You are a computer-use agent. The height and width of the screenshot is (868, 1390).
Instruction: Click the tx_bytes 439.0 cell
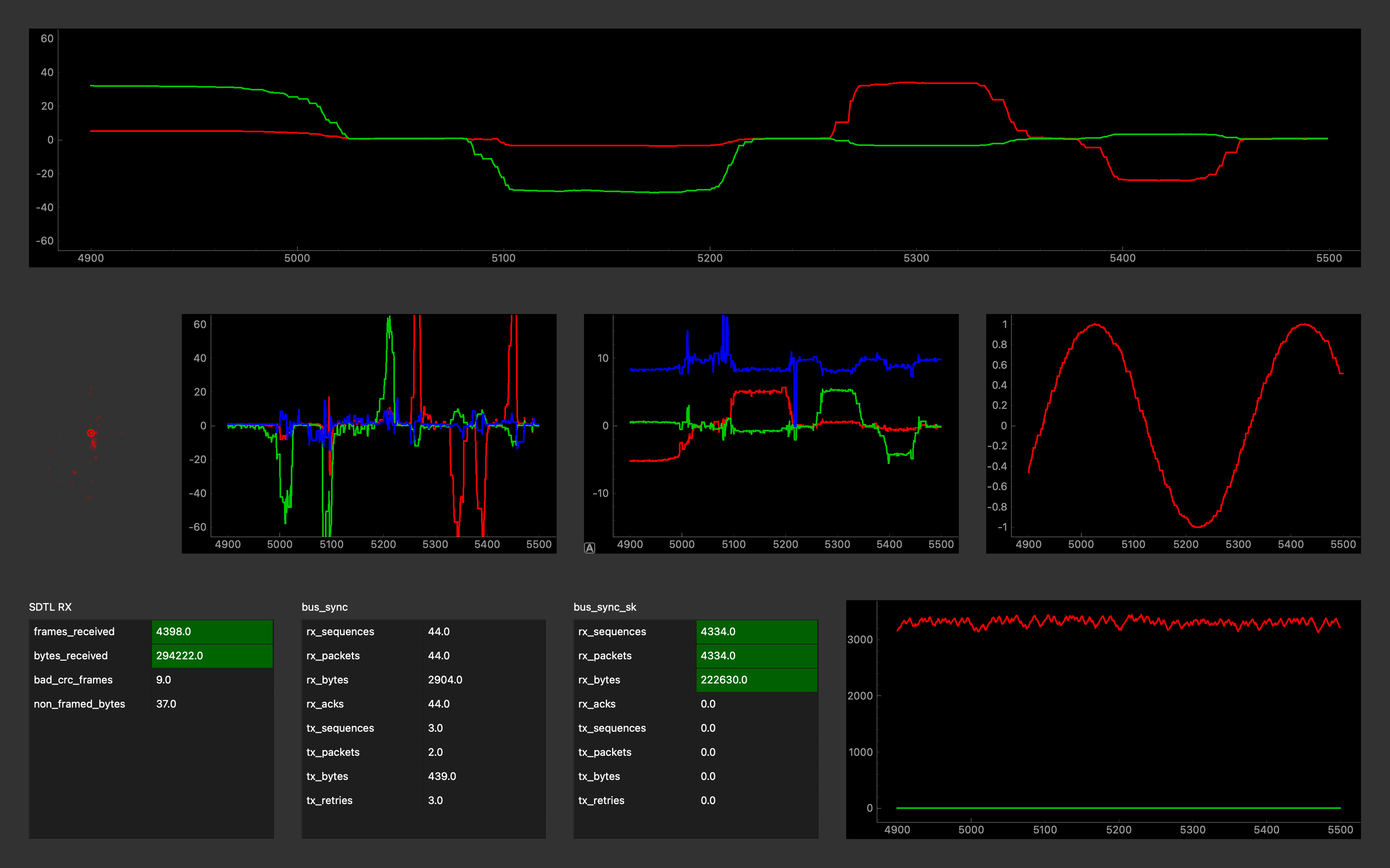[x=442, y=776]
